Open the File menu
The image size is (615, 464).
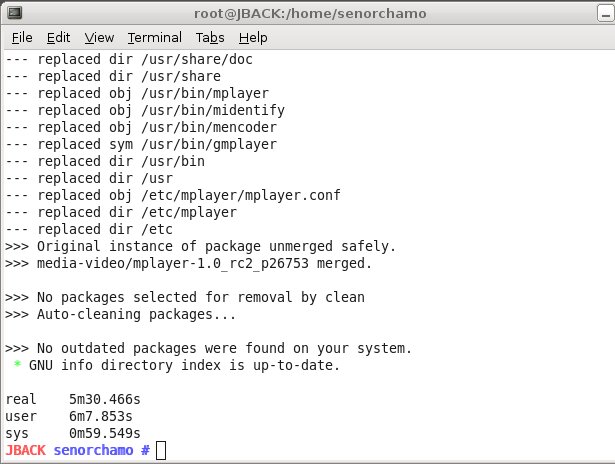click(x=22, y=38)
